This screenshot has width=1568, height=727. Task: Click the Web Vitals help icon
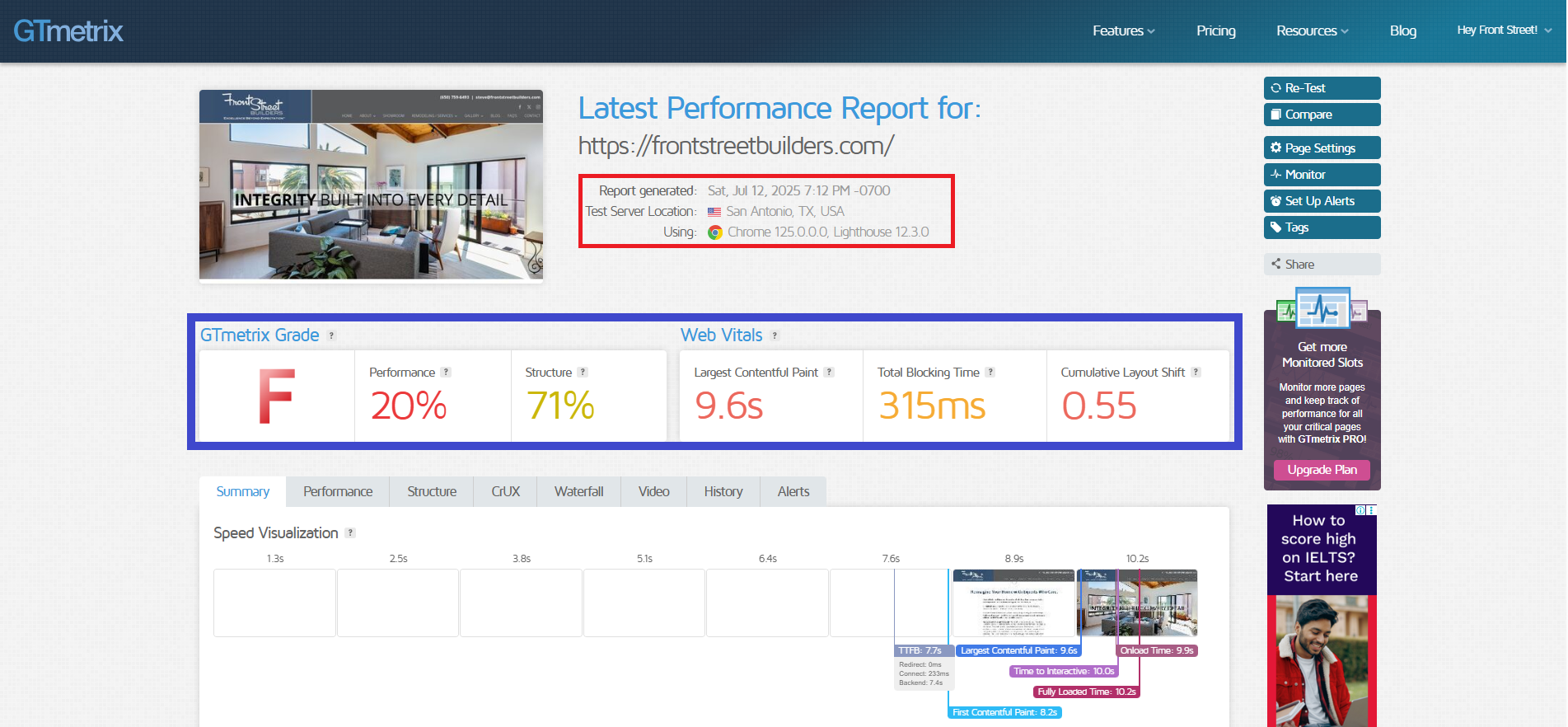point(775,335)
